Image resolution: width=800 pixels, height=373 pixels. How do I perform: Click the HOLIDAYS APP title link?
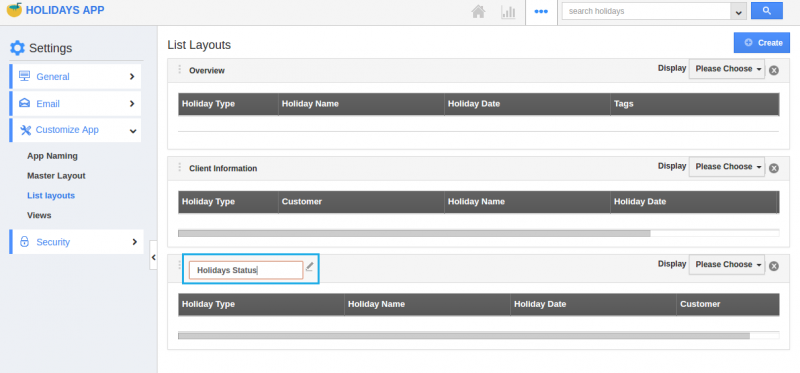pyautogui.click(x=65, y=10)
